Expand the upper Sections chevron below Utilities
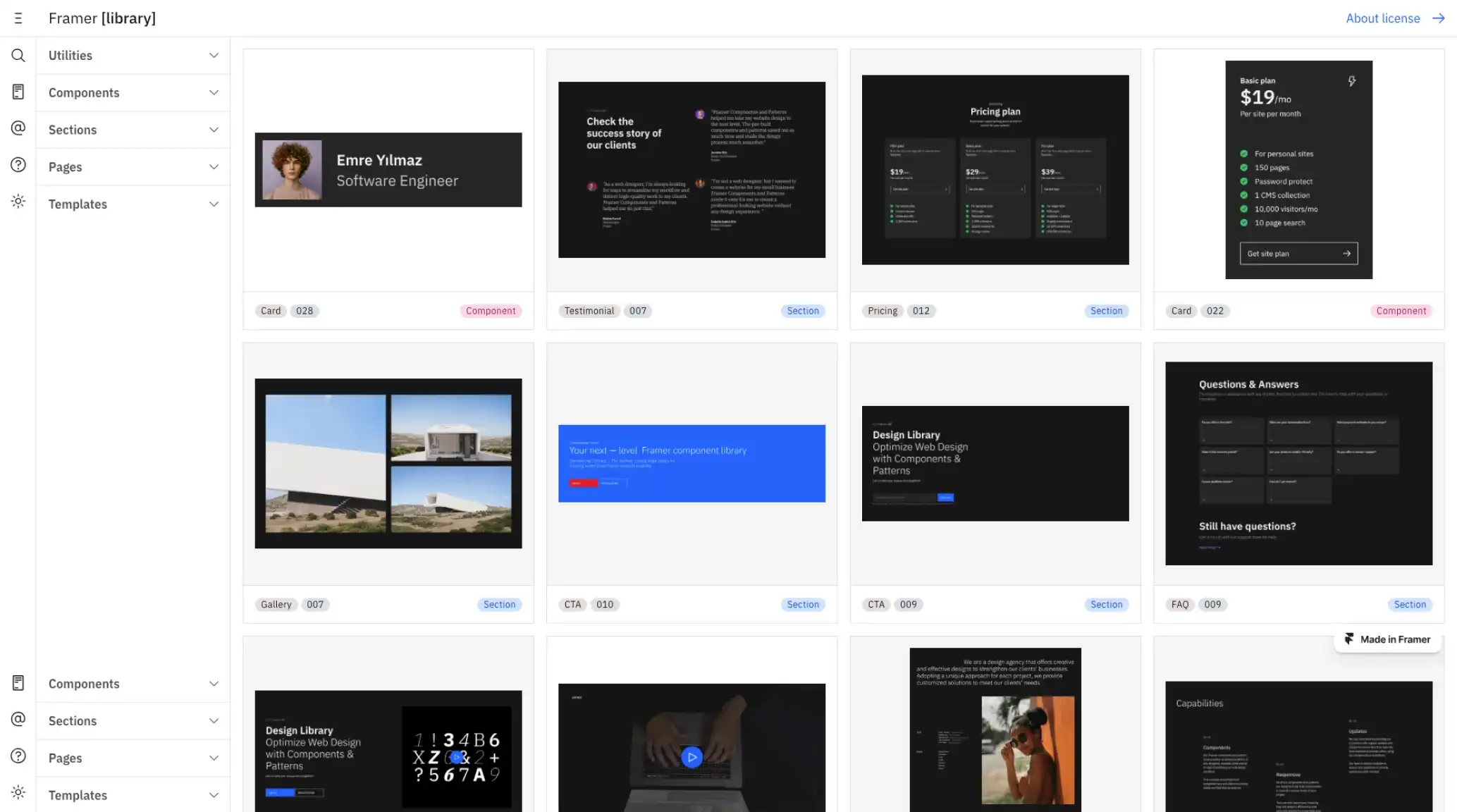This screenshot has width=1457, height=812. coord(214,130)
